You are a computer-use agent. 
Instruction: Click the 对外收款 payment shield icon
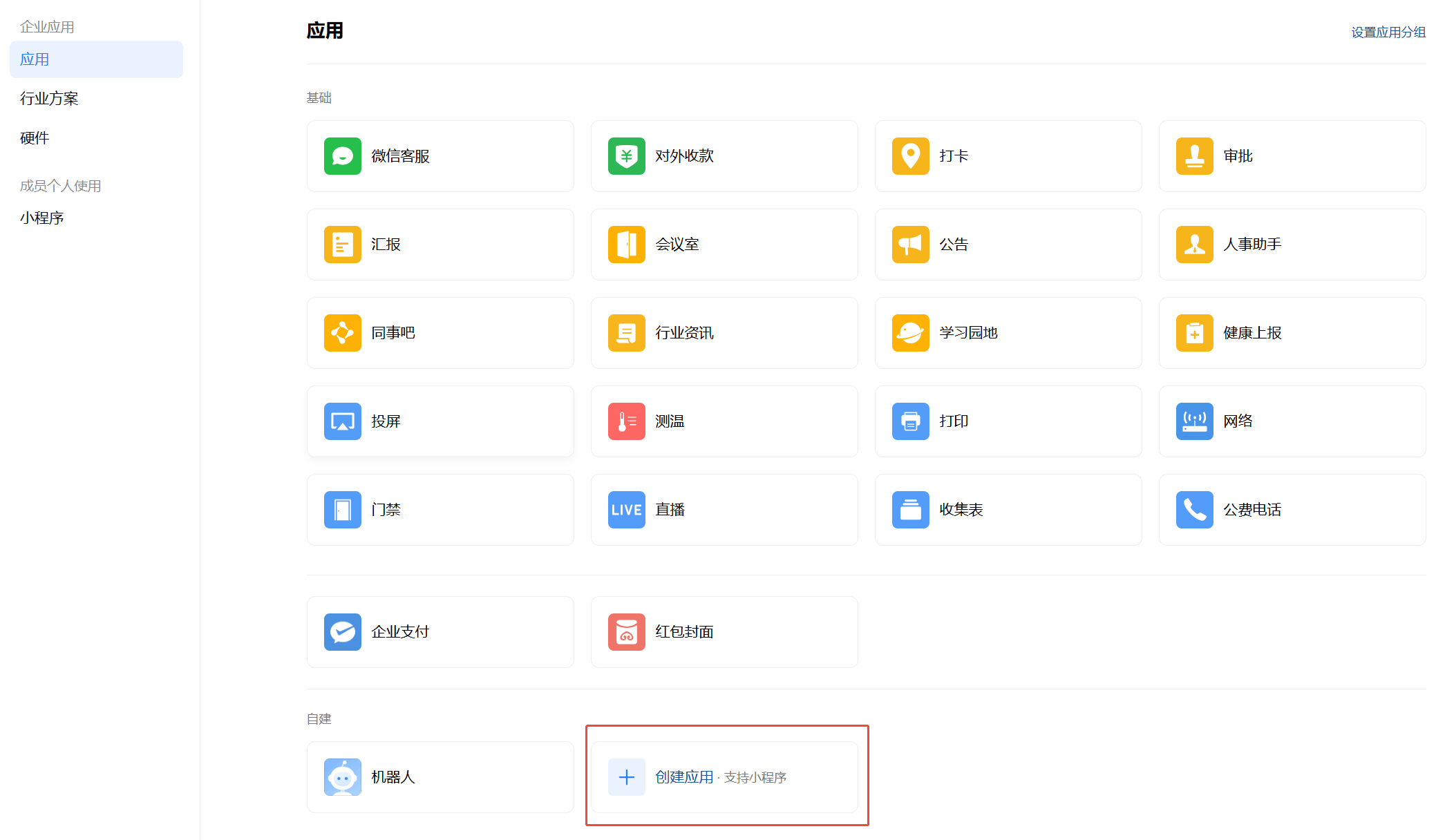[626, 156]
